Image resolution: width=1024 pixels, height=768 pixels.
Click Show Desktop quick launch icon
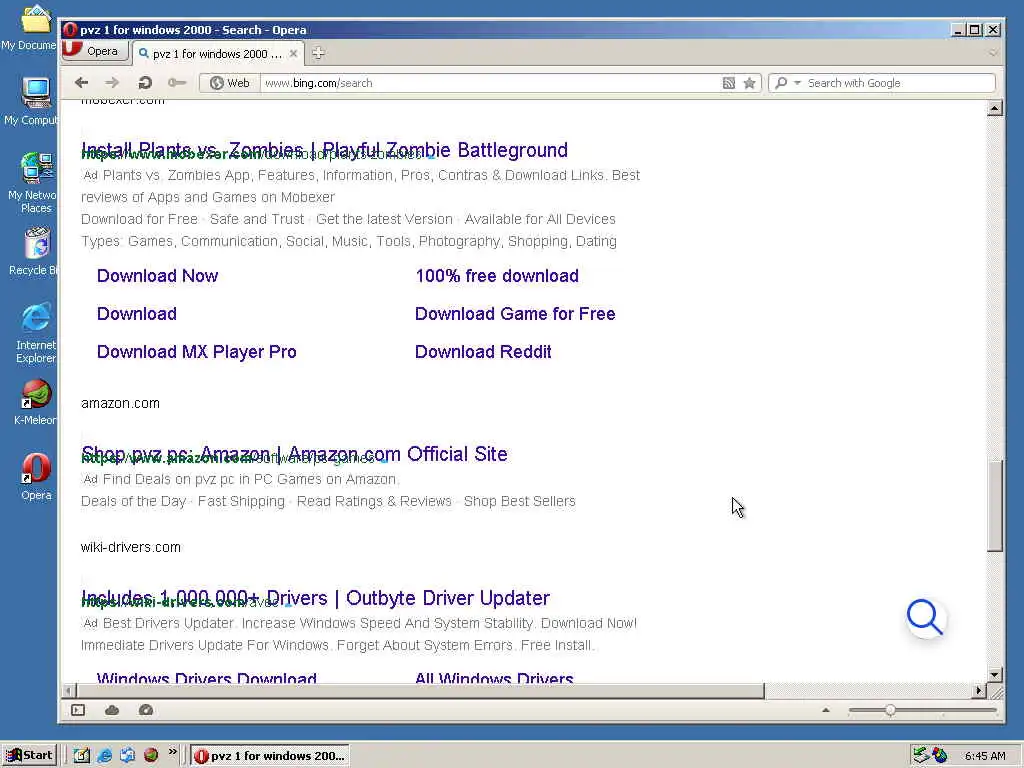pos(82,756)
